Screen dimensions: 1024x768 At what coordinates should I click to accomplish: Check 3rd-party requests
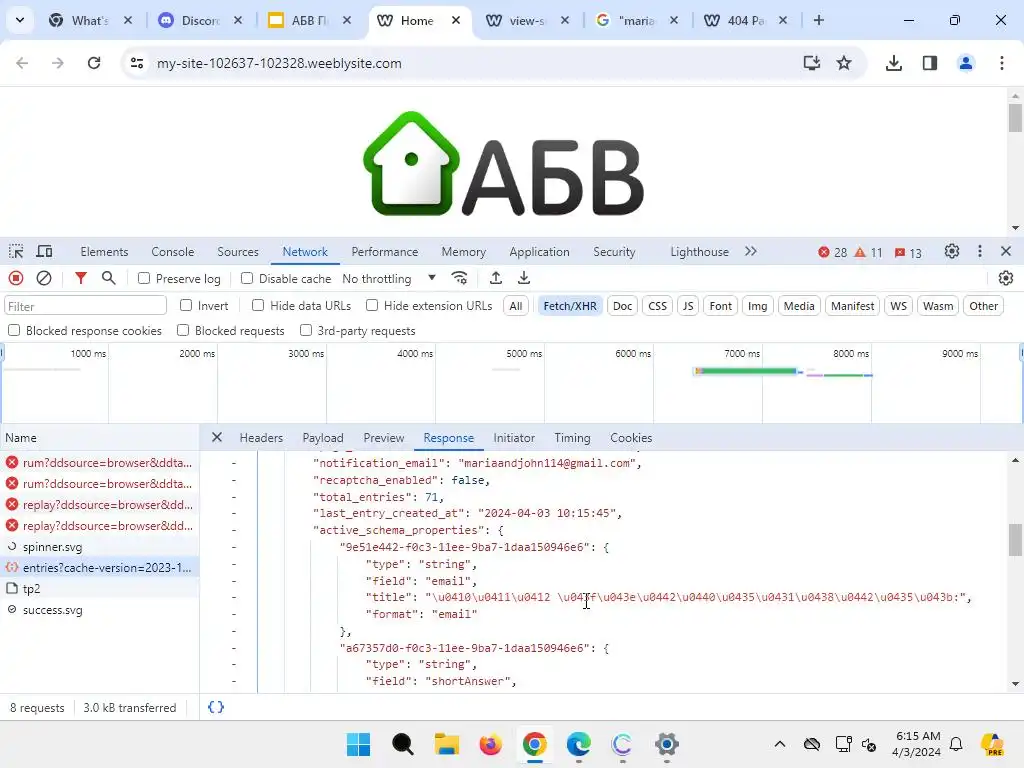coord(306,330)
